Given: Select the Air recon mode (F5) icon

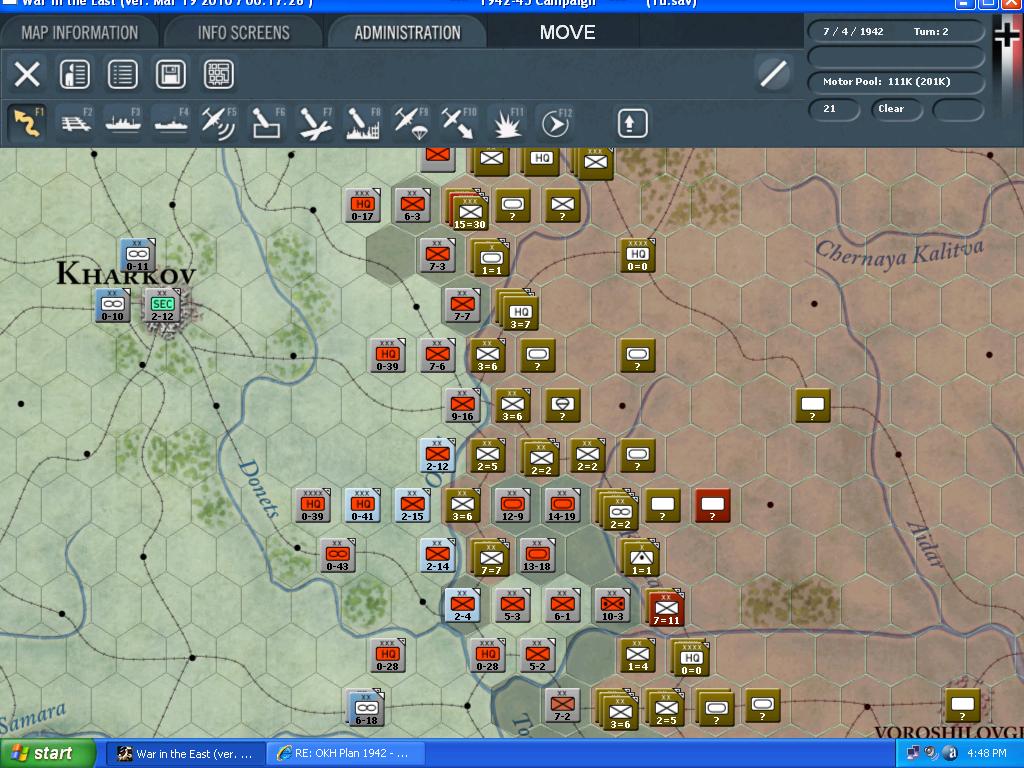Looking at the screenshot, I should pyautogui.click(x=219, y=123).
